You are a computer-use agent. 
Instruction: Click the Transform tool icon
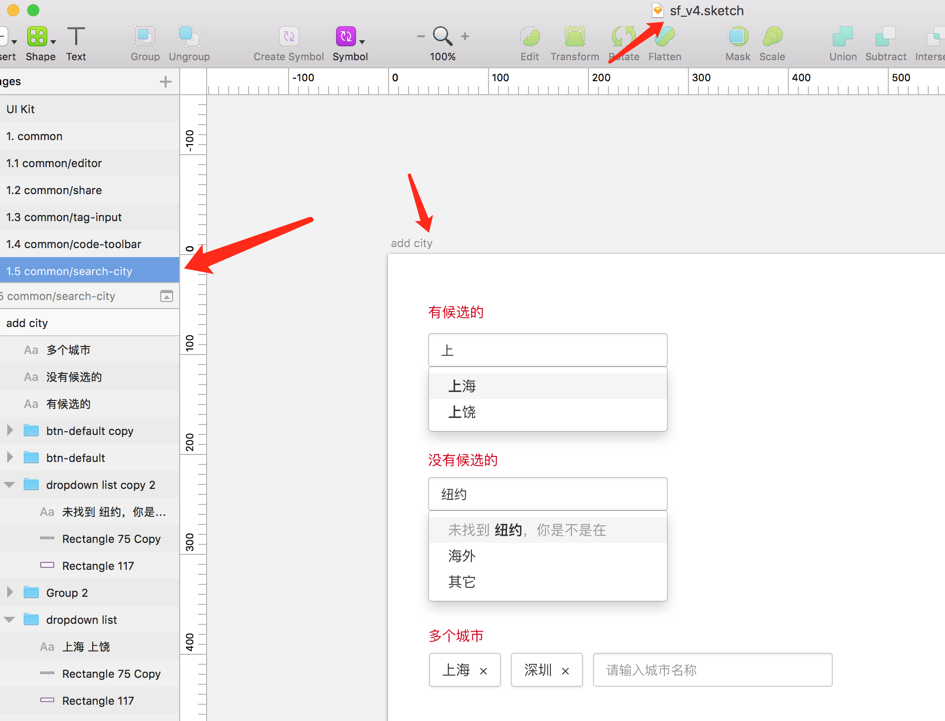(575, 38)
